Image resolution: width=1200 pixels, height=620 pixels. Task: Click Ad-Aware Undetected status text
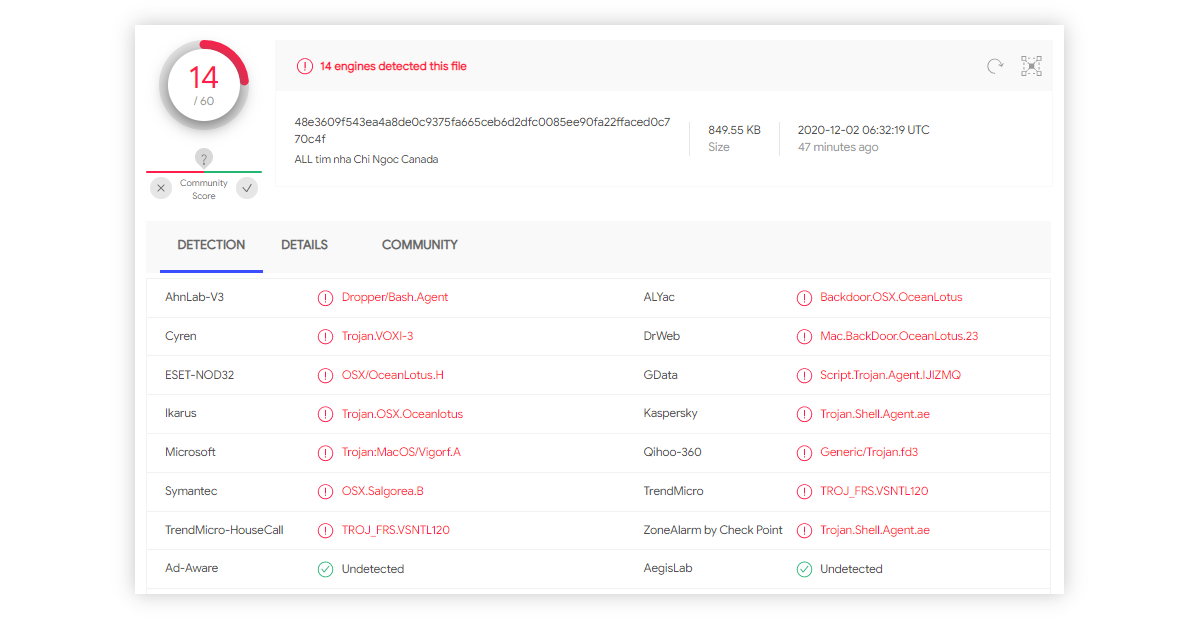[x=373, y=569]
